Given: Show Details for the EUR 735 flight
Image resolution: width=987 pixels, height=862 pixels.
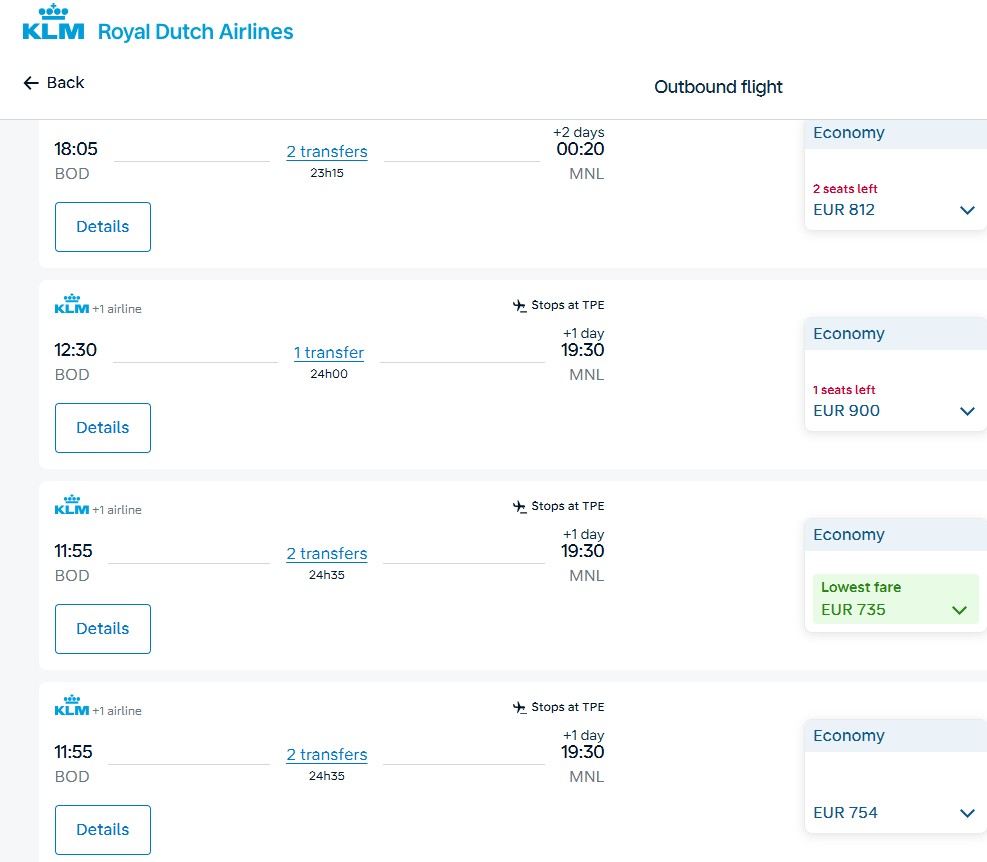Looking at the screenshot, I should click(x=103, y=629).
